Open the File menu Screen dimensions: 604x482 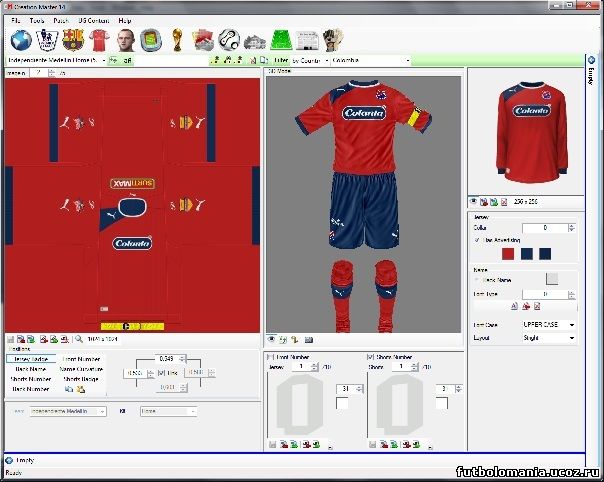(x=15, y=20)
